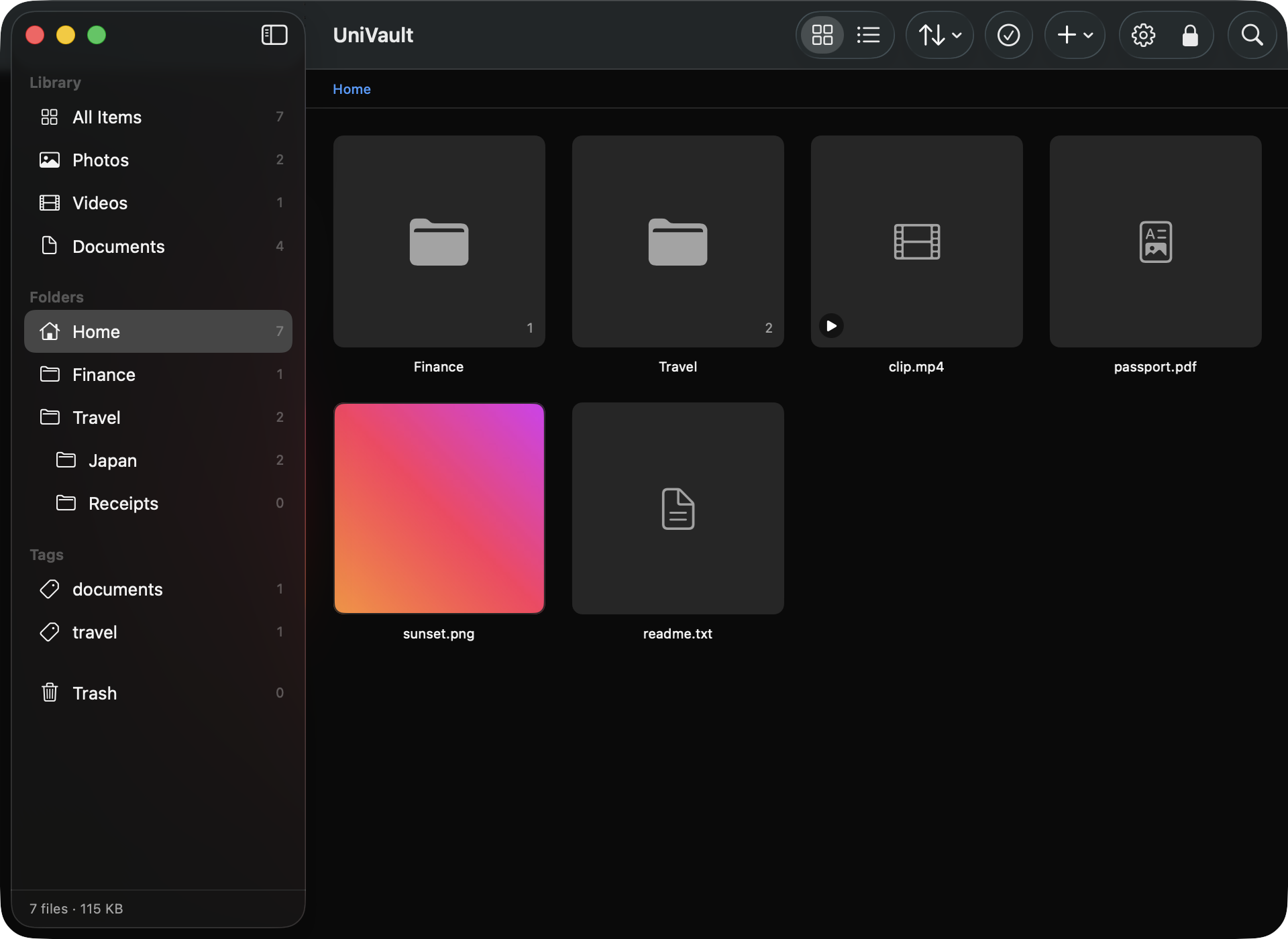
Task: Play clip.mp4 using play badge
Action: (x=831, y=326)
